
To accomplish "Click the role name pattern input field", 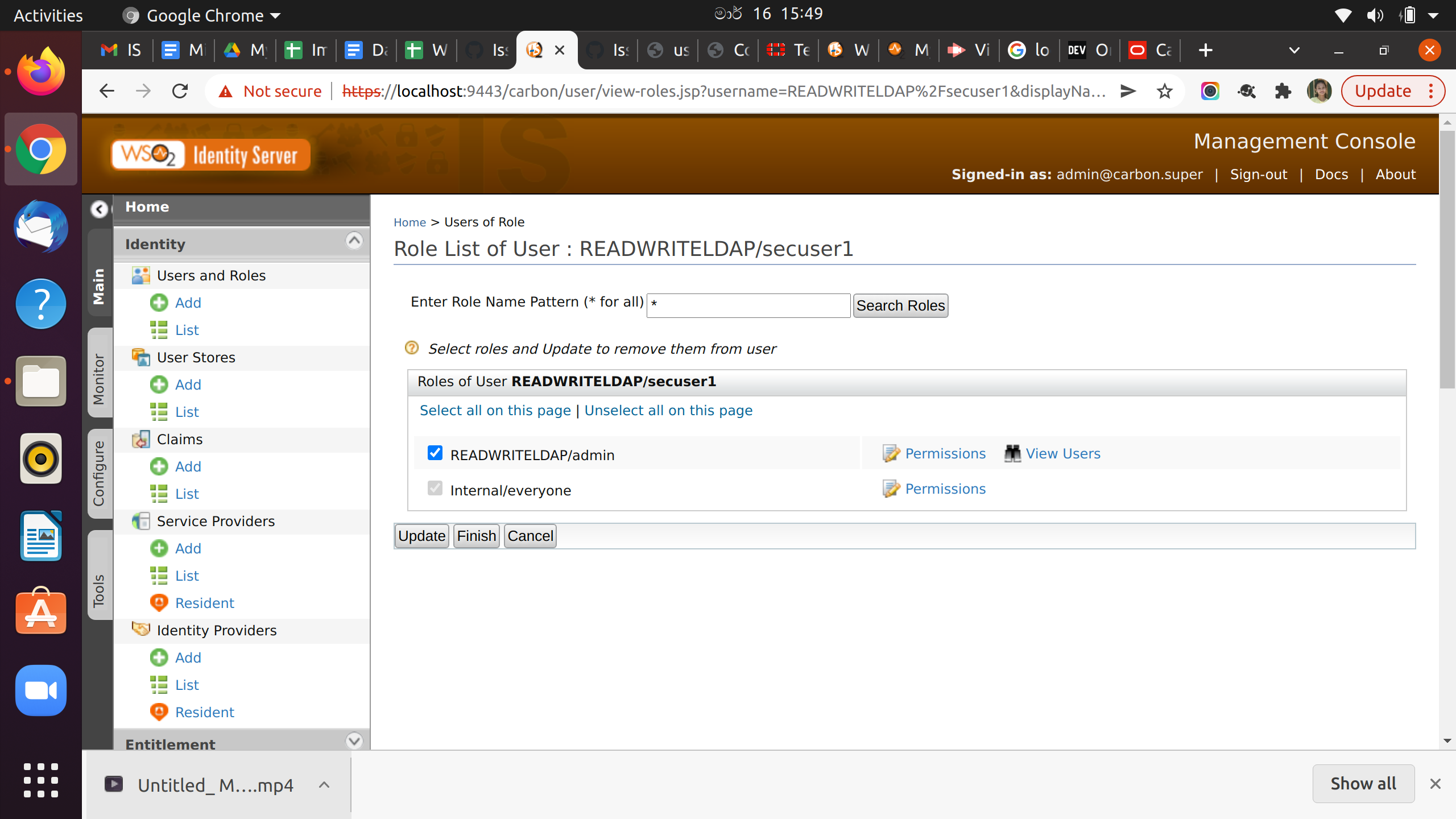I will point(748,305).
